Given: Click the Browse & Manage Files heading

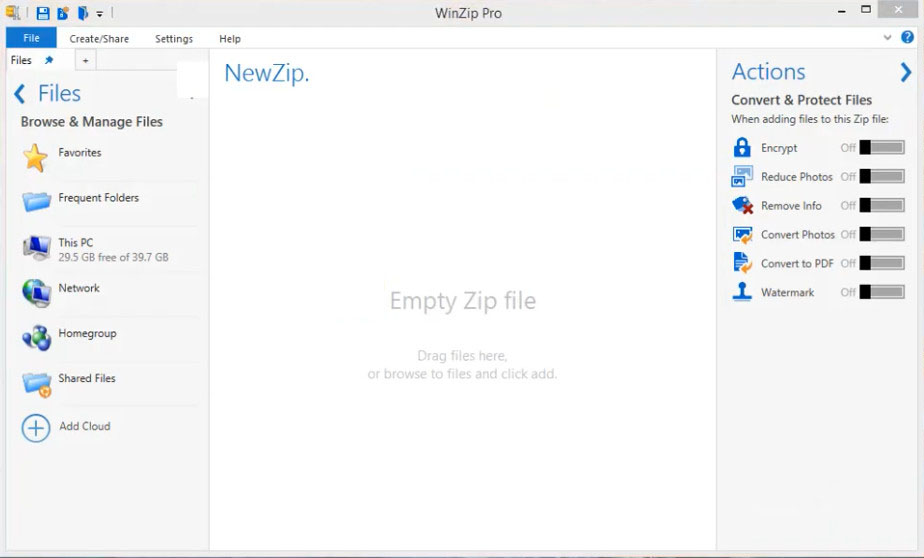Looking at the screenshot, I should tap(91, 122).
